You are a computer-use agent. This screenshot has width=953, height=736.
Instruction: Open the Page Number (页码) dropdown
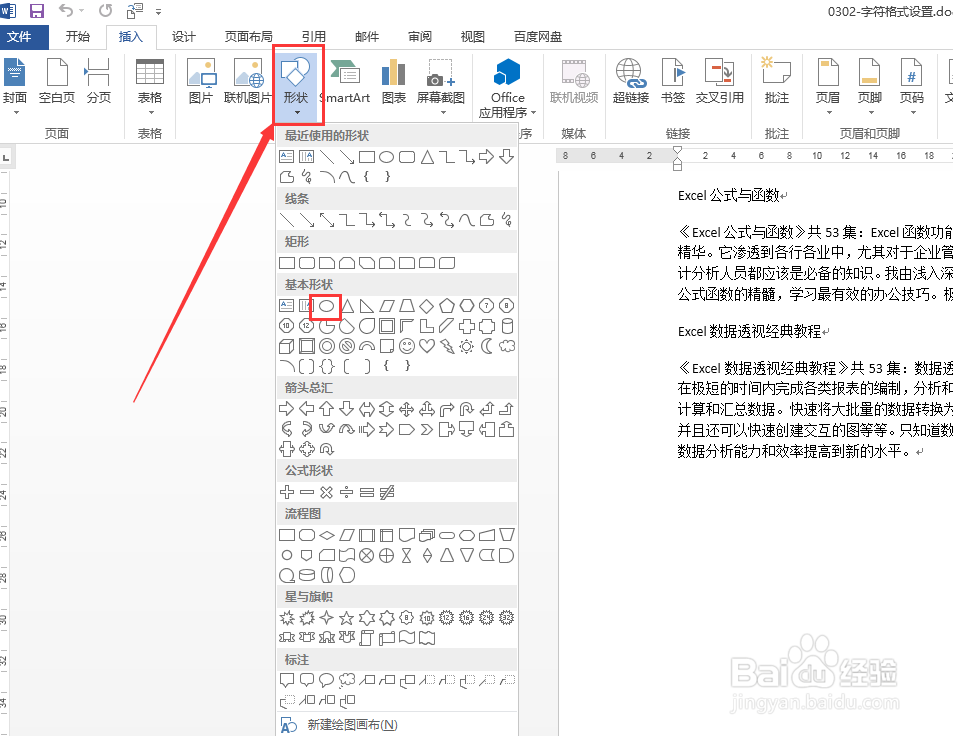(912, 85)
